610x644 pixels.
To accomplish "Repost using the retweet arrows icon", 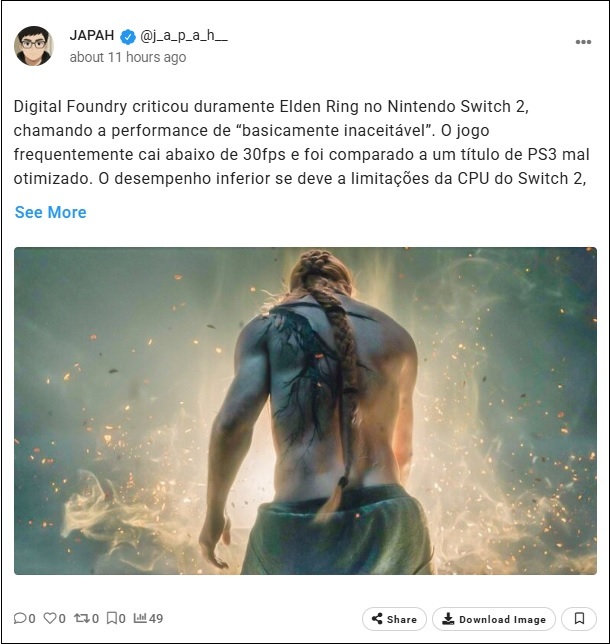I will click(81, 618).
